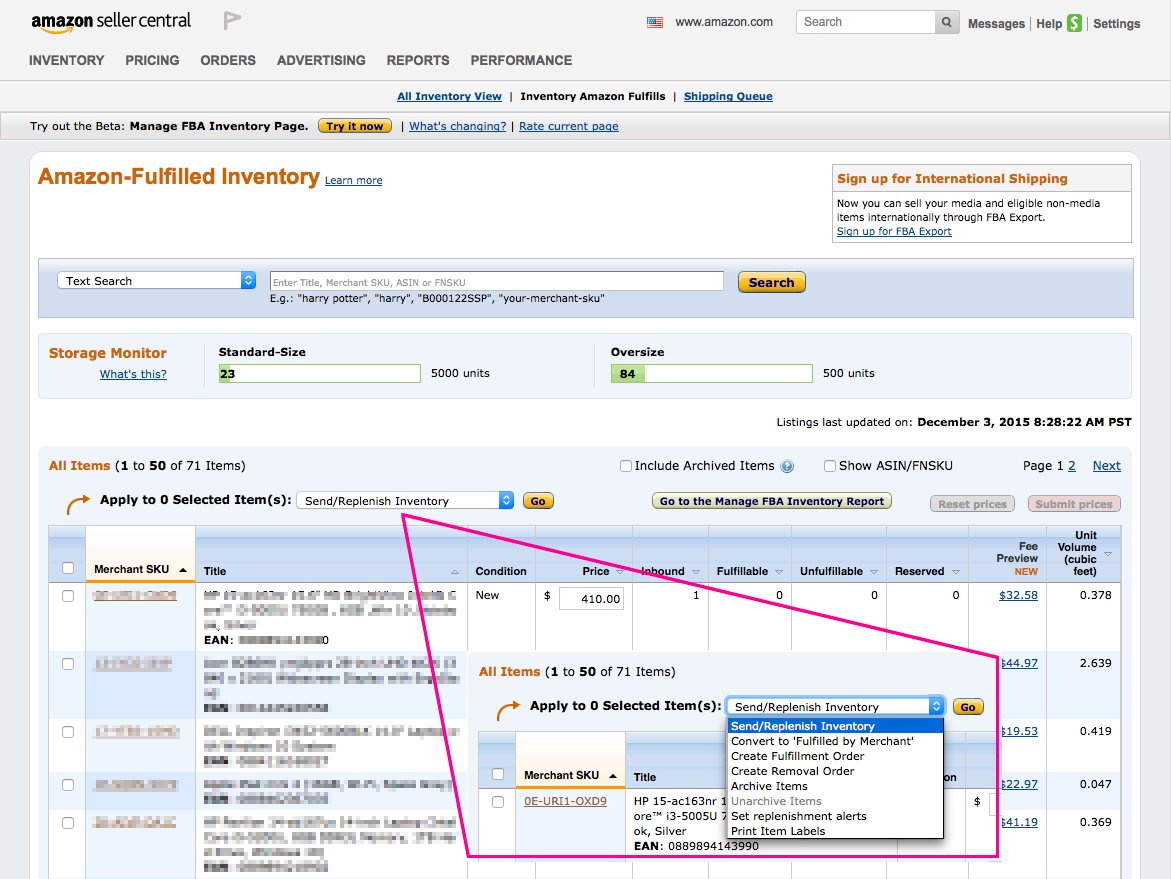Click the Fulfillable column sort arrow
Screen dimensions: 1171x879
[x=778, y=572]
